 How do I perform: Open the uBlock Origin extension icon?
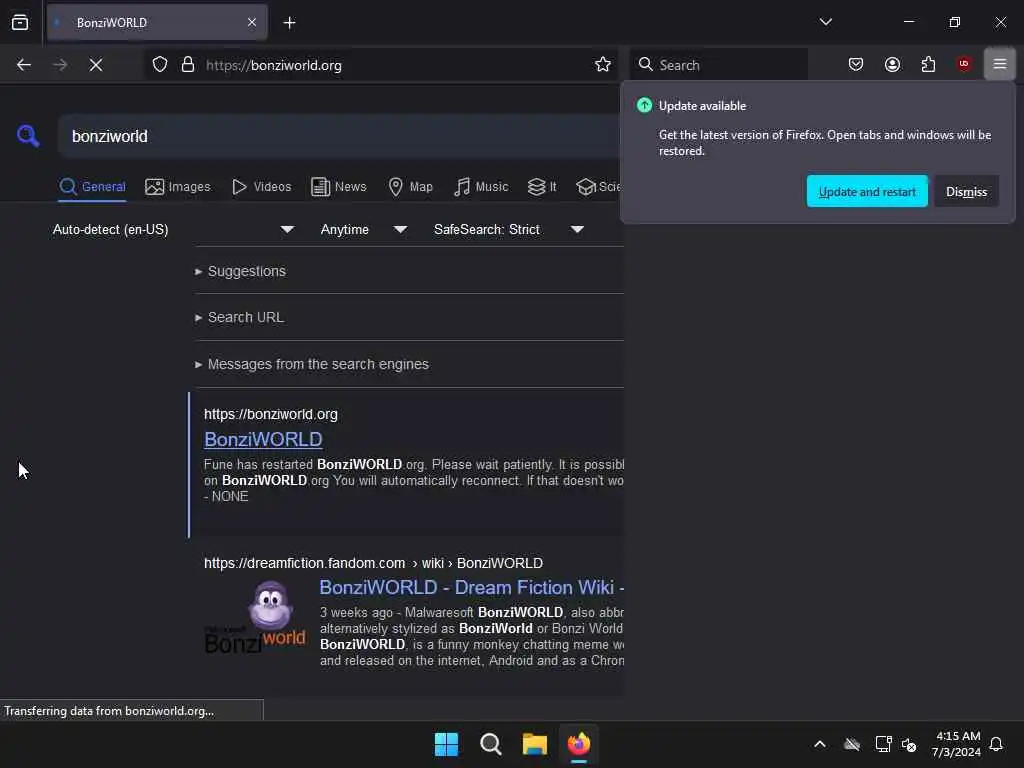pyautogui.click(x=964, y=64)
